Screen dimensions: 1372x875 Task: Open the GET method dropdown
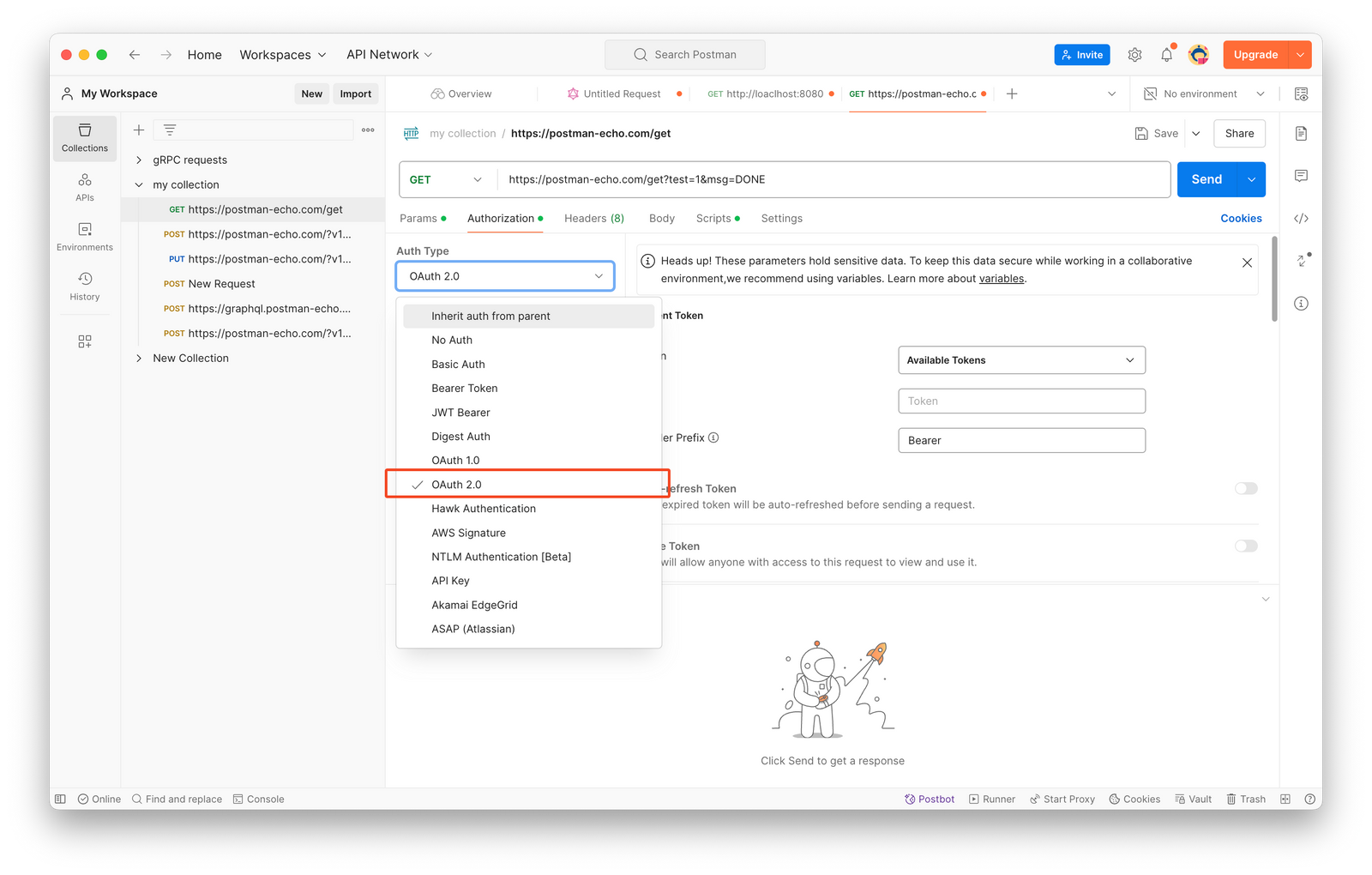[446, 180]
